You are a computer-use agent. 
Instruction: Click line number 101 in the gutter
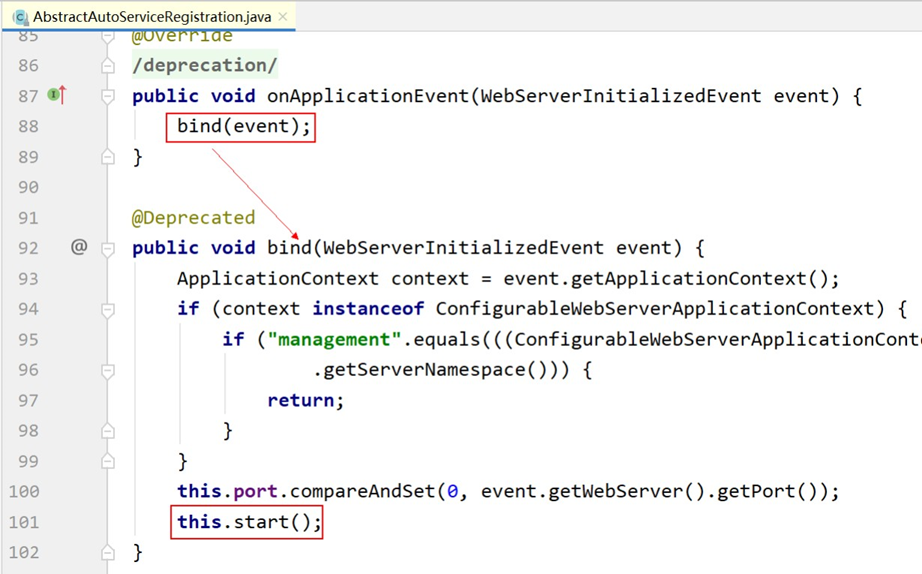click(24, 522)
